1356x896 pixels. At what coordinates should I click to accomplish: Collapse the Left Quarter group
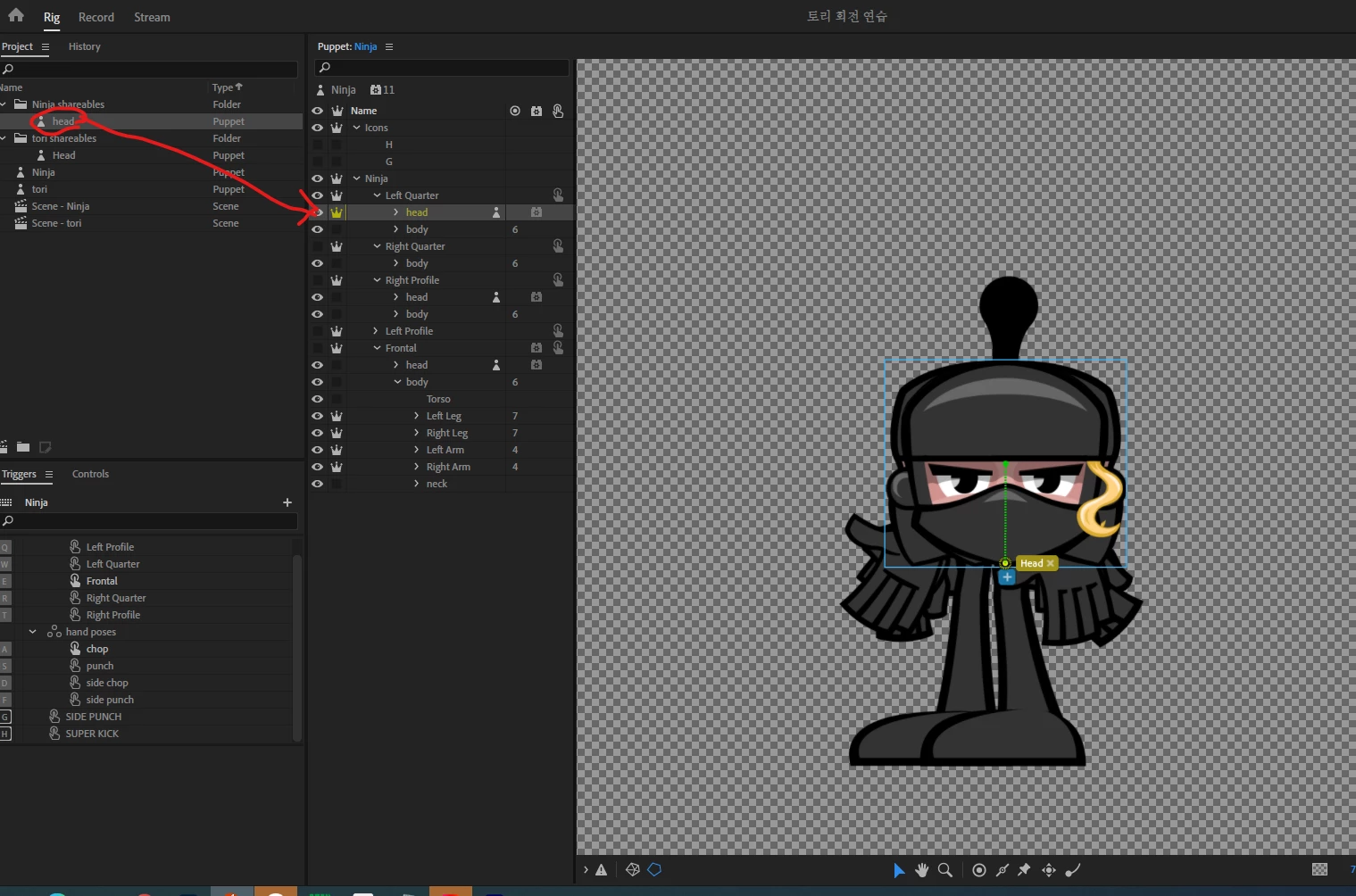coord(377,195)
